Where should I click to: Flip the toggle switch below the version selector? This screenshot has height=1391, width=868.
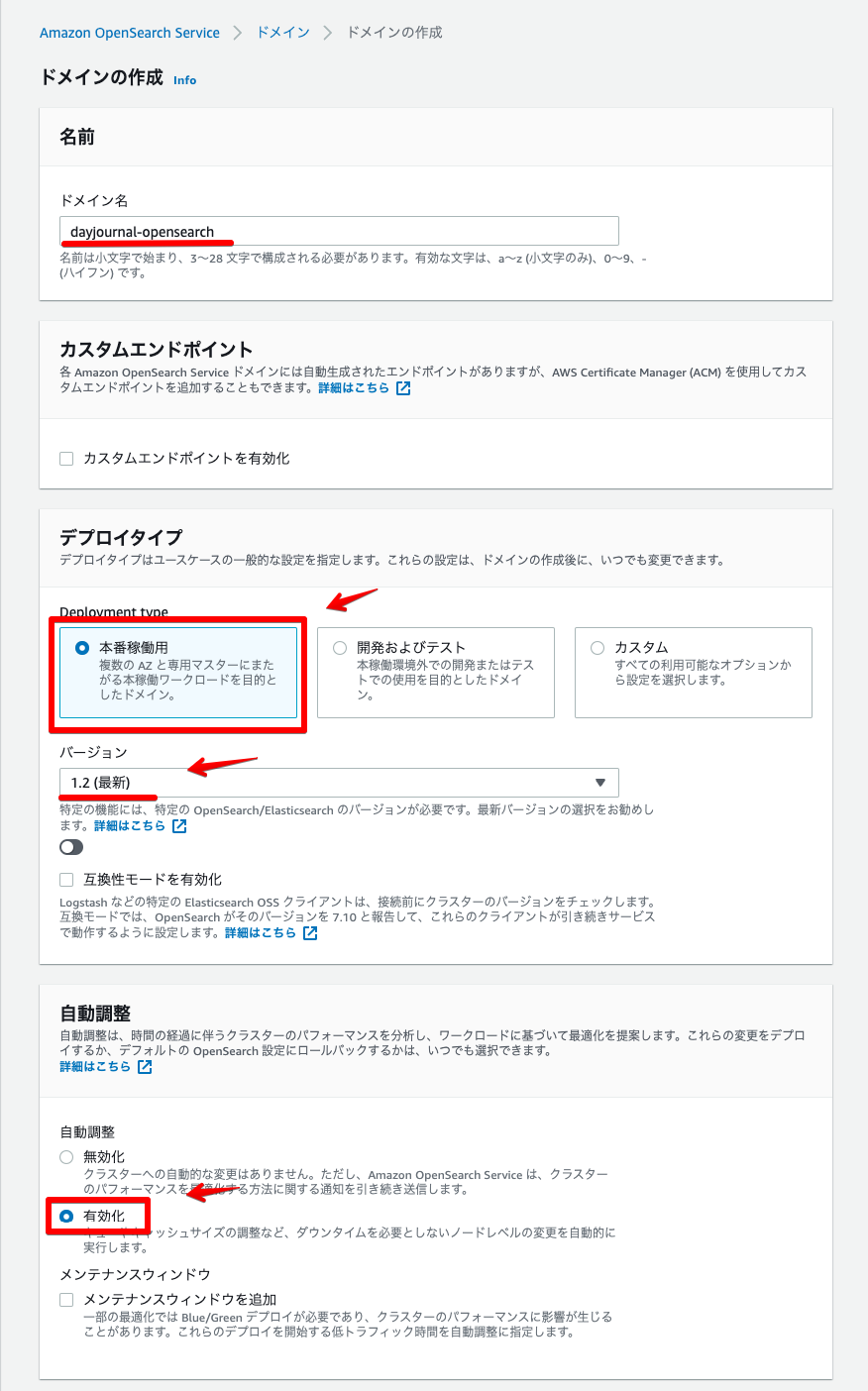(70, 847)
